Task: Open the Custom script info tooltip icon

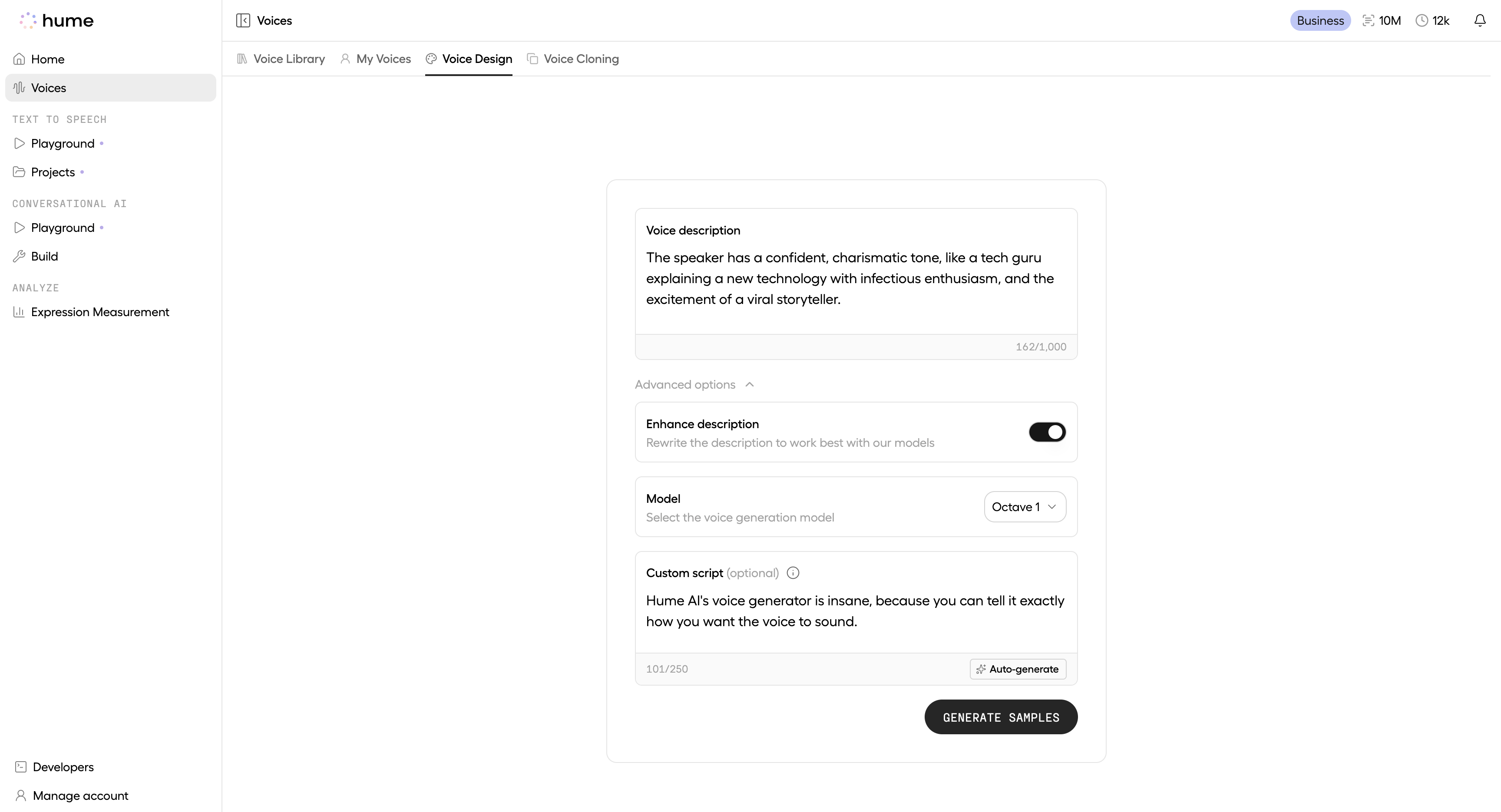Action: 793,573
